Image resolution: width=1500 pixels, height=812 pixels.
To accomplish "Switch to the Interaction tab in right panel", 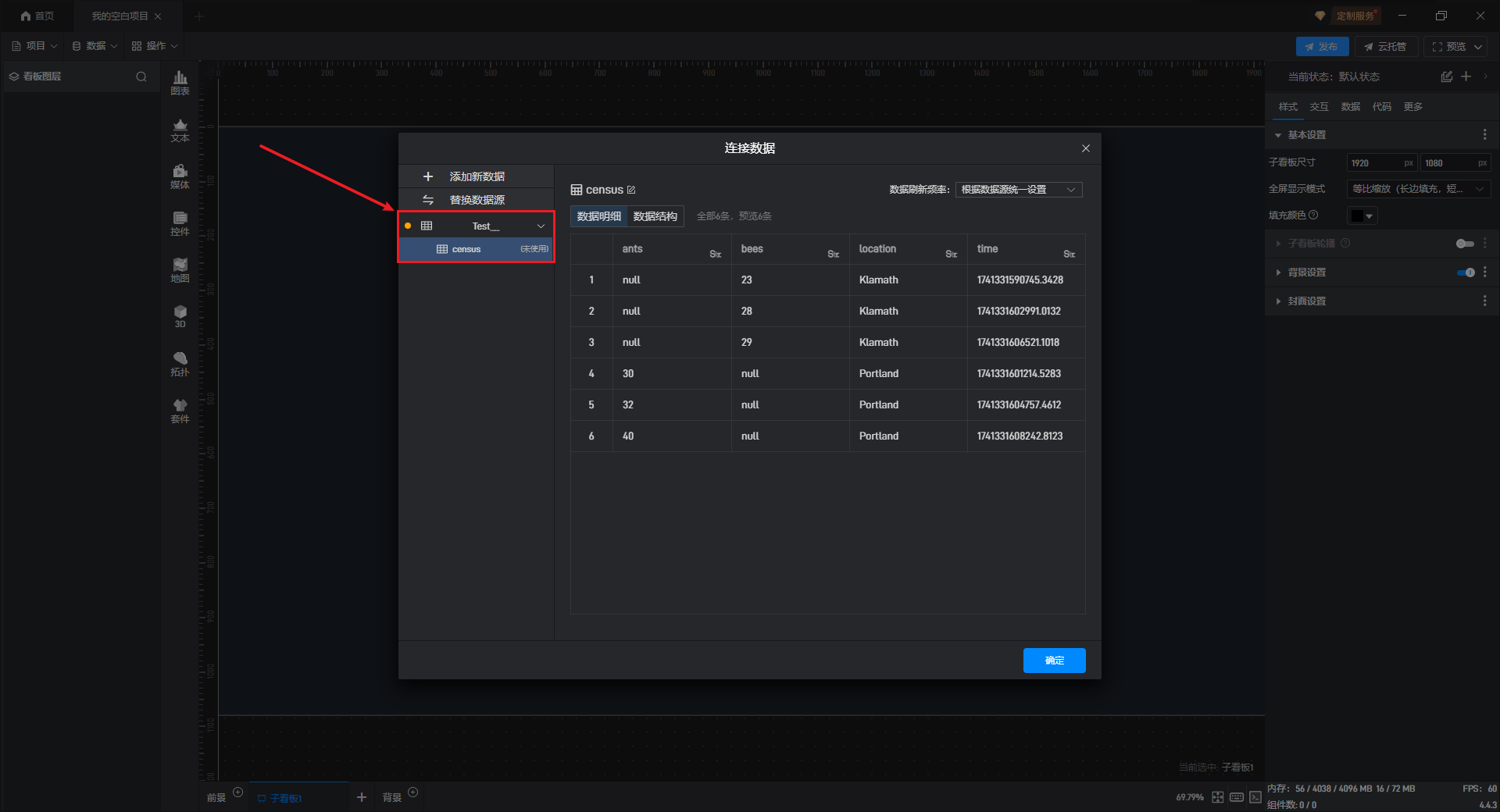I will tap(1319, 107).
